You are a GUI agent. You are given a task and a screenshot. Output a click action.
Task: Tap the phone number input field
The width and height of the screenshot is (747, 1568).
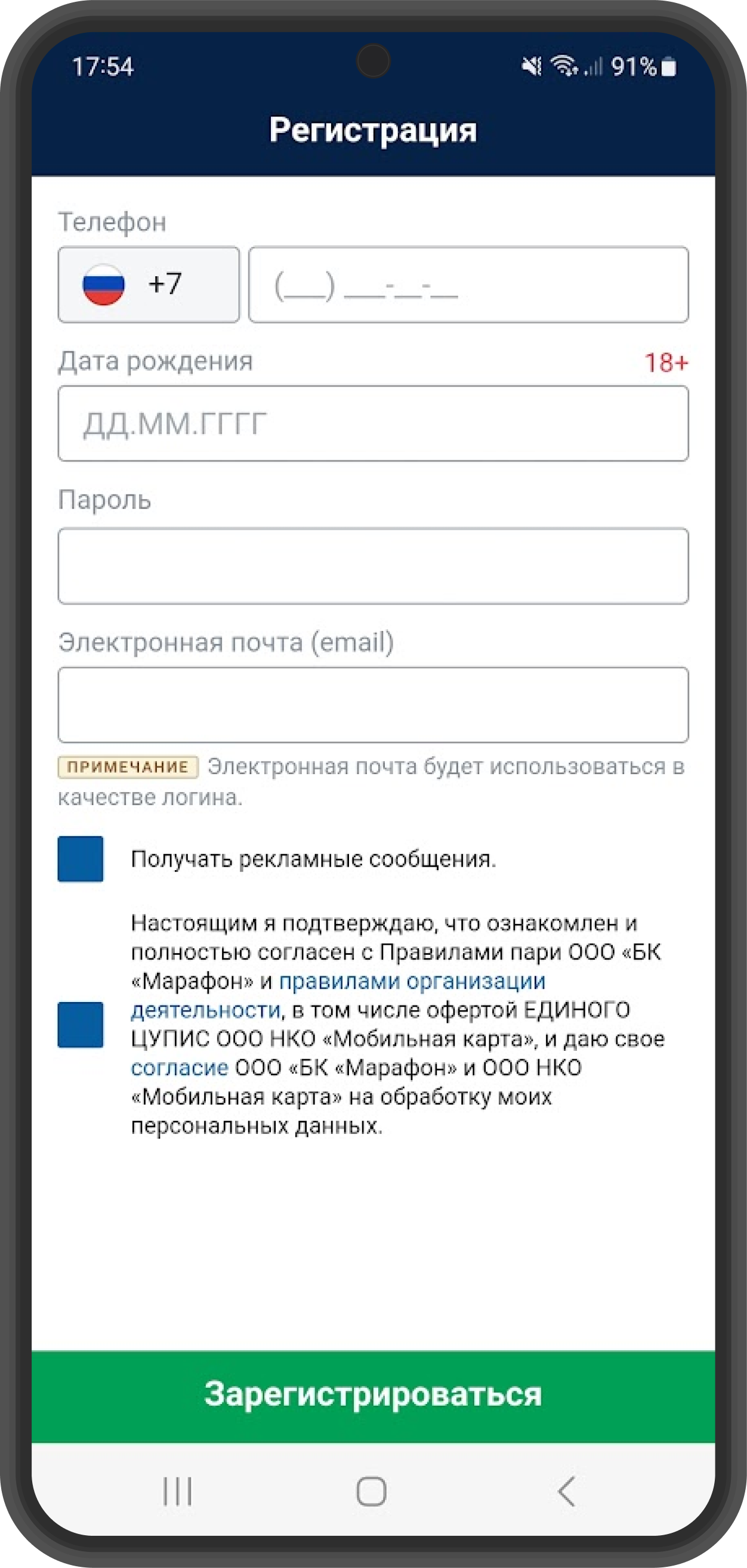(468, 284)
